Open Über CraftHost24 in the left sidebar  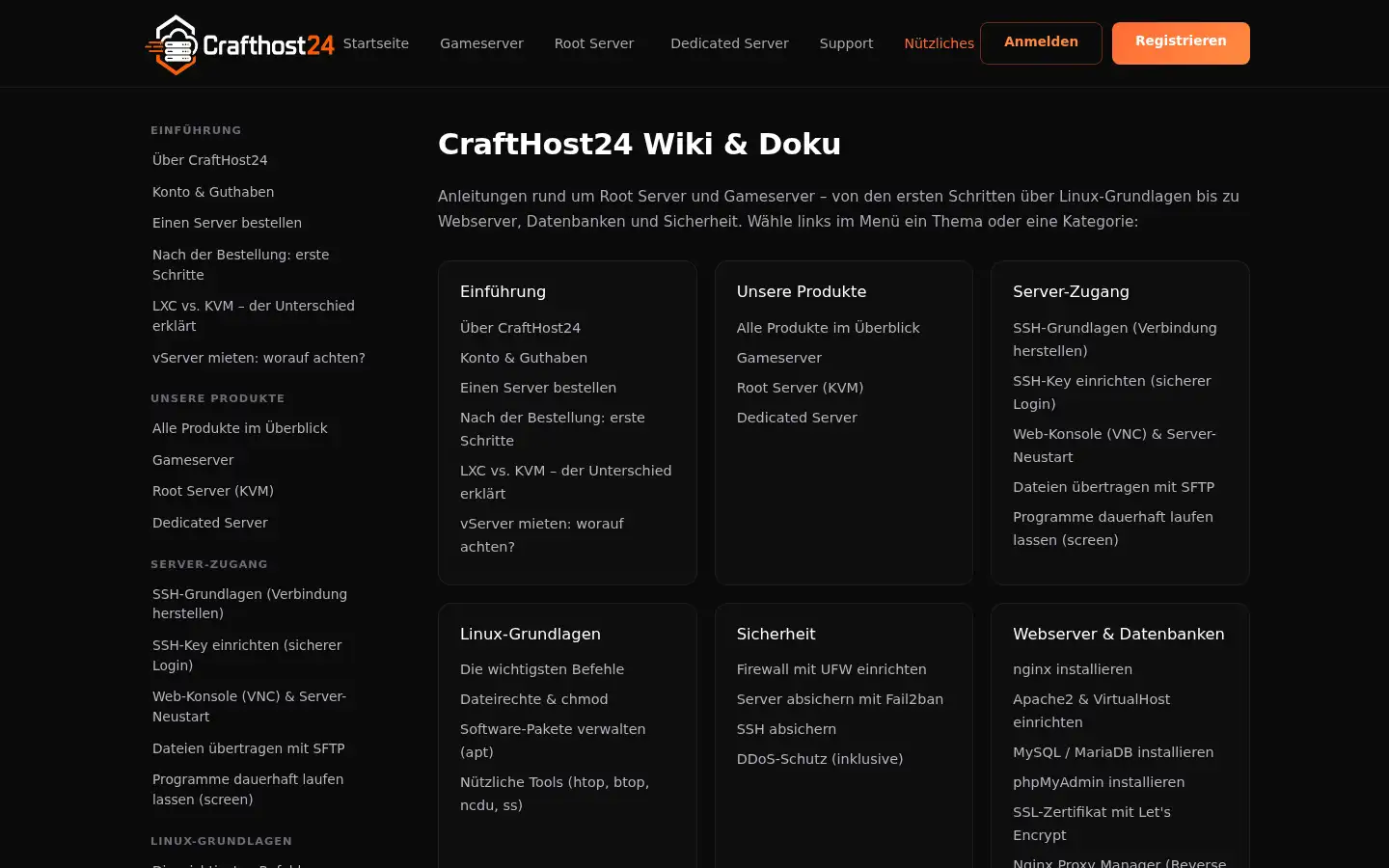(209, 160)
